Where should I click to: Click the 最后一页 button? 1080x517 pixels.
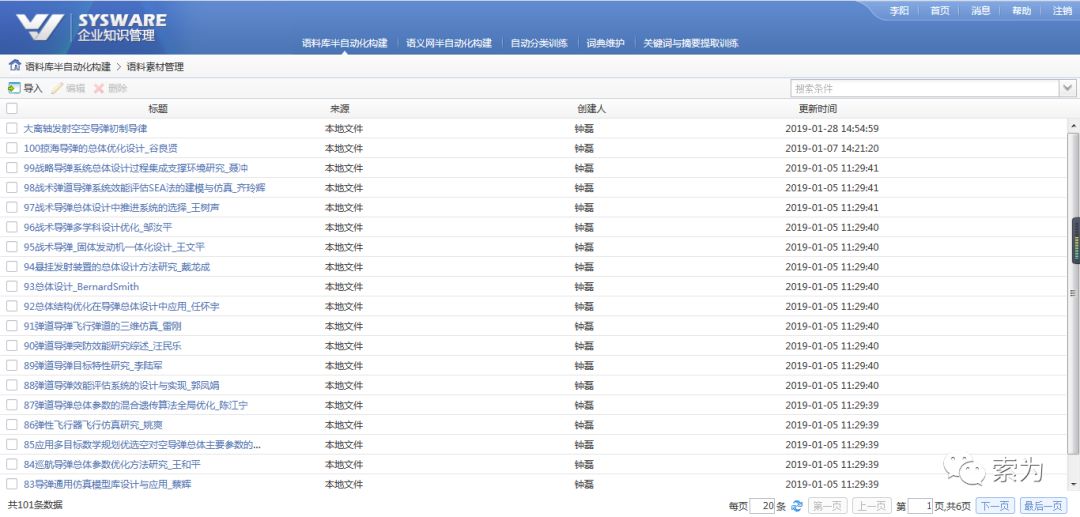coord(1043,506)
